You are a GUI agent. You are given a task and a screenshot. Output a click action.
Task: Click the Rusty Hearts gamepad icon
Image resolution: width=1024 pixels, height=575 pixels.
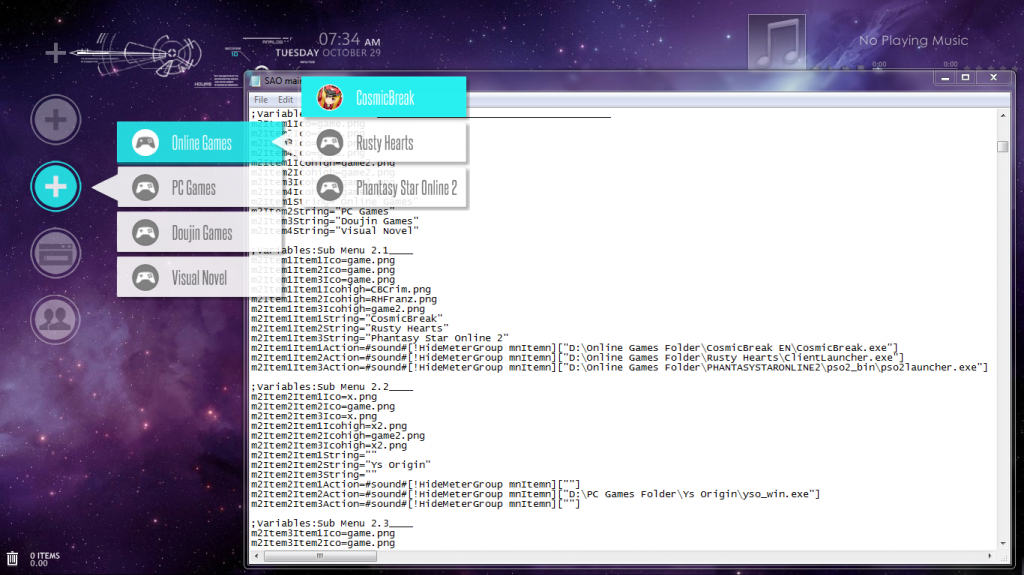point(330,142)
